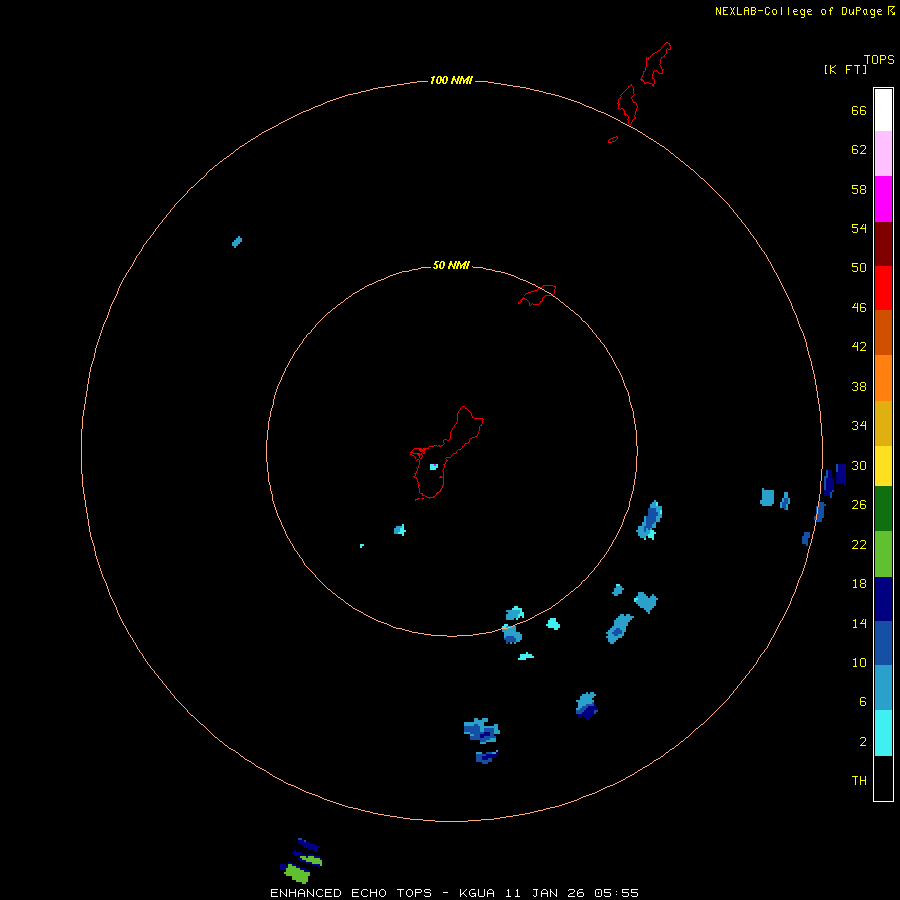The width and height of the screenshot is (900, 900).
Task: Click the cyan swatch below 6
Action: 883,733
